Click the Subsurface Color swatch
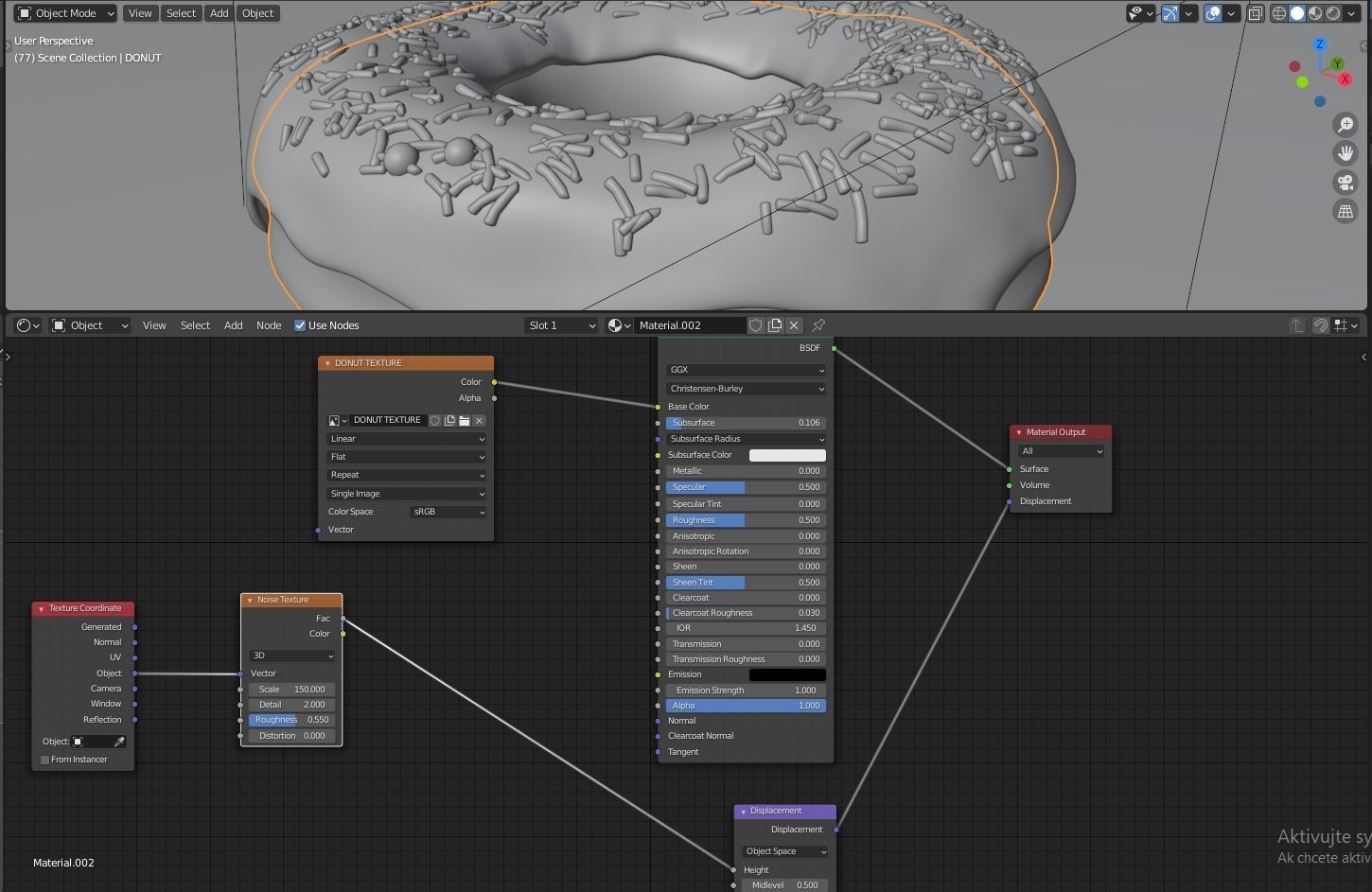The height and width of the screenshot is (892, 1372). [787, 455]
